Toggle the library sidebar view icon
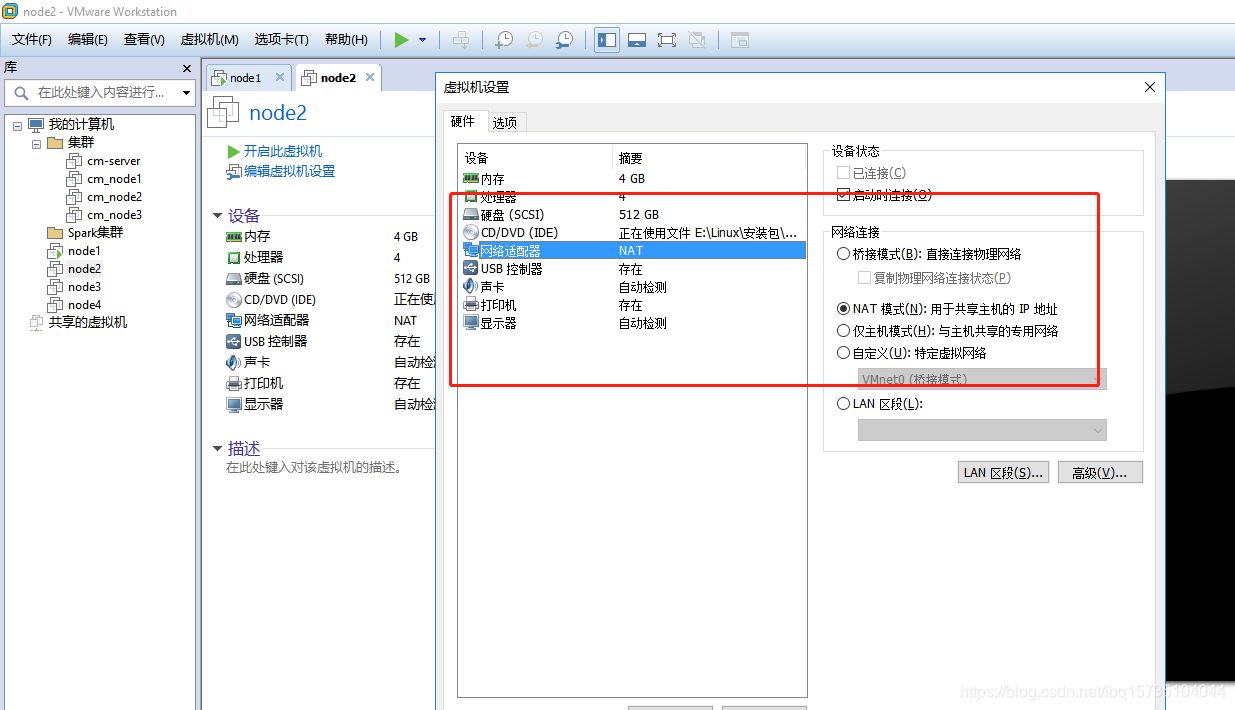 coord(606,40)
